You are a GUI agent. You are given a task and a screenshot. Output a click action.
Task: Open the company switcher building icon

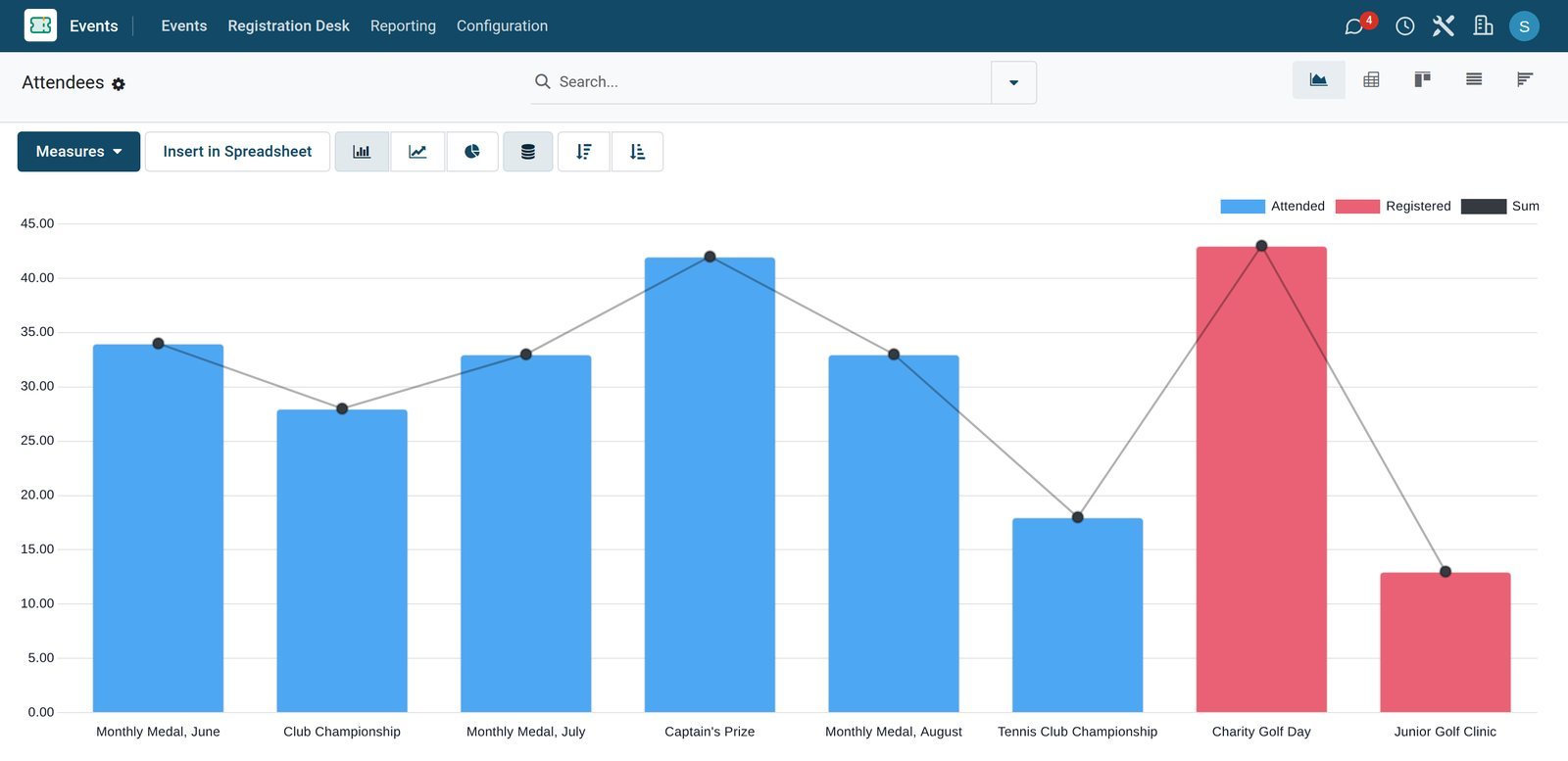(1483, 26)
